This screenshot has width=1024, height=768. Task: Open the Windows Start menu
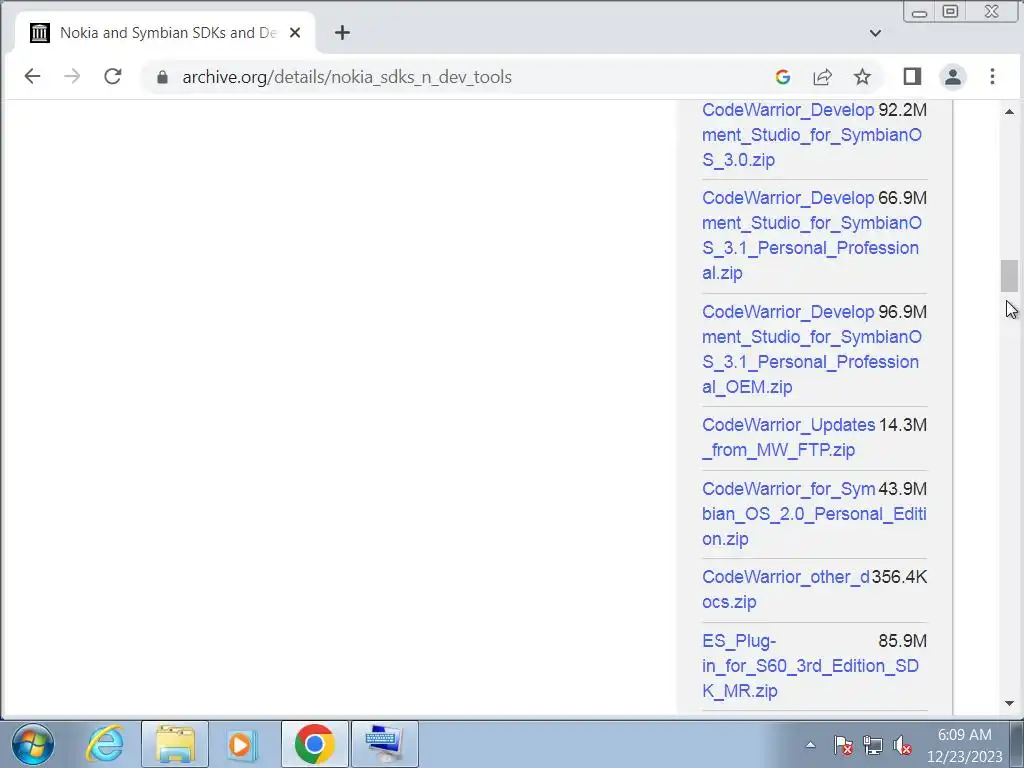pos(33,744)
